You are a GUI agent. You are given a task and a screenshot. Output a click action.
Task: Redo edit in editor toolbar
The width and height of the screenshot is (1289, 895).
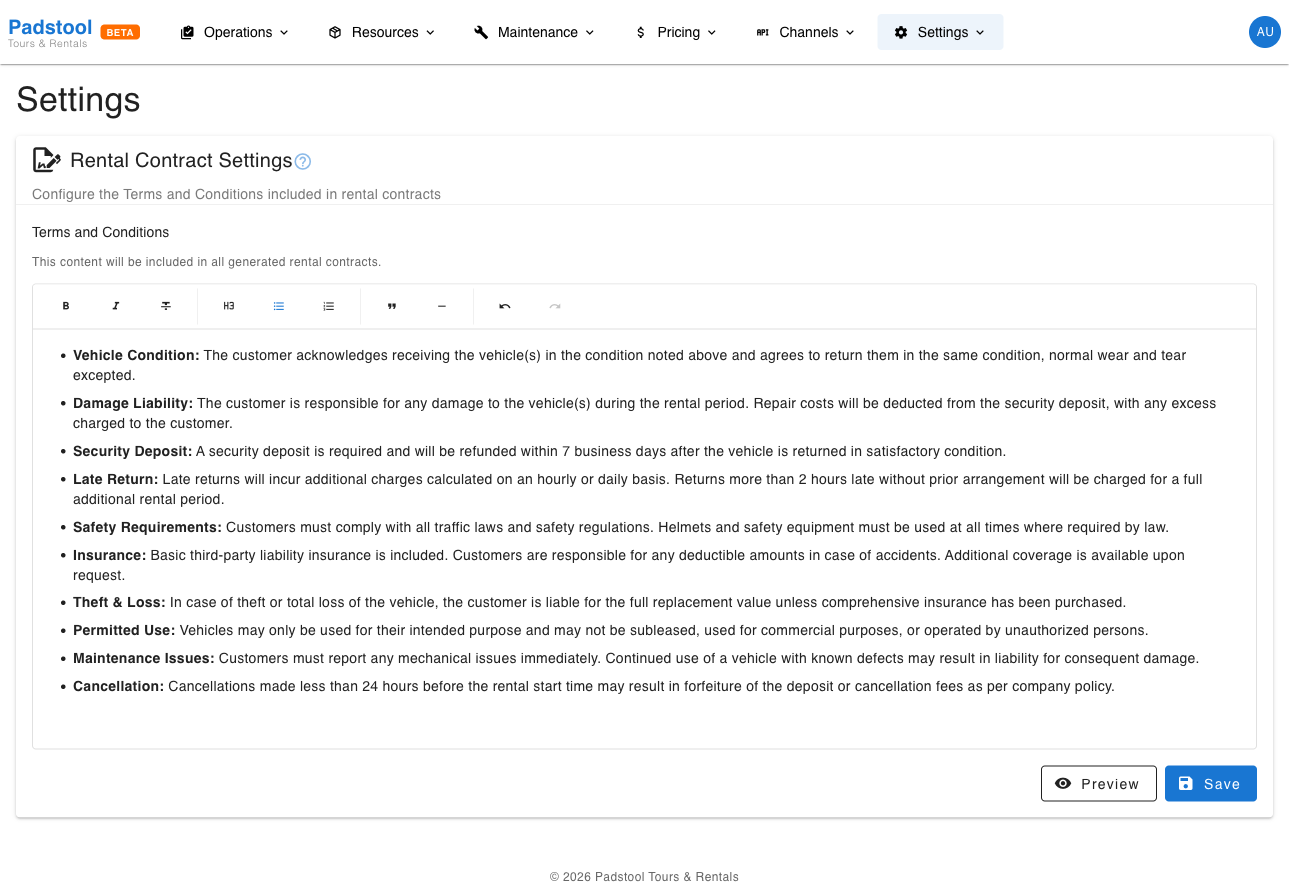pyautogui.click(x=555, y=306)
